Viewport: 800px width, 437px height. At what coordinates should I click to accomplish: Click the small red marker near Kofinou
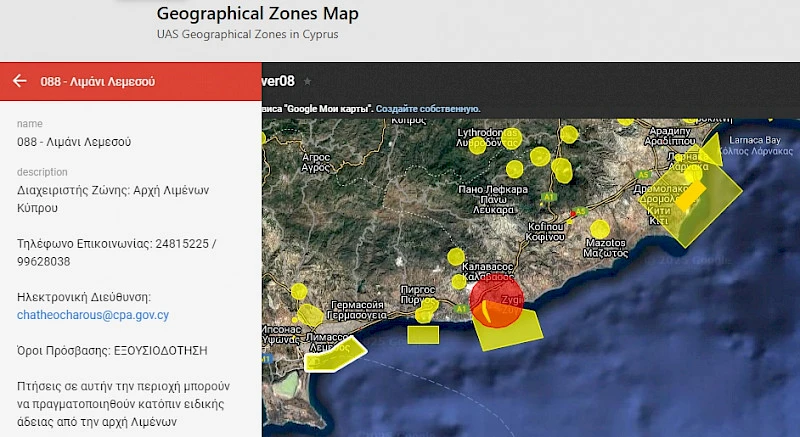click(x=572, y=213)
